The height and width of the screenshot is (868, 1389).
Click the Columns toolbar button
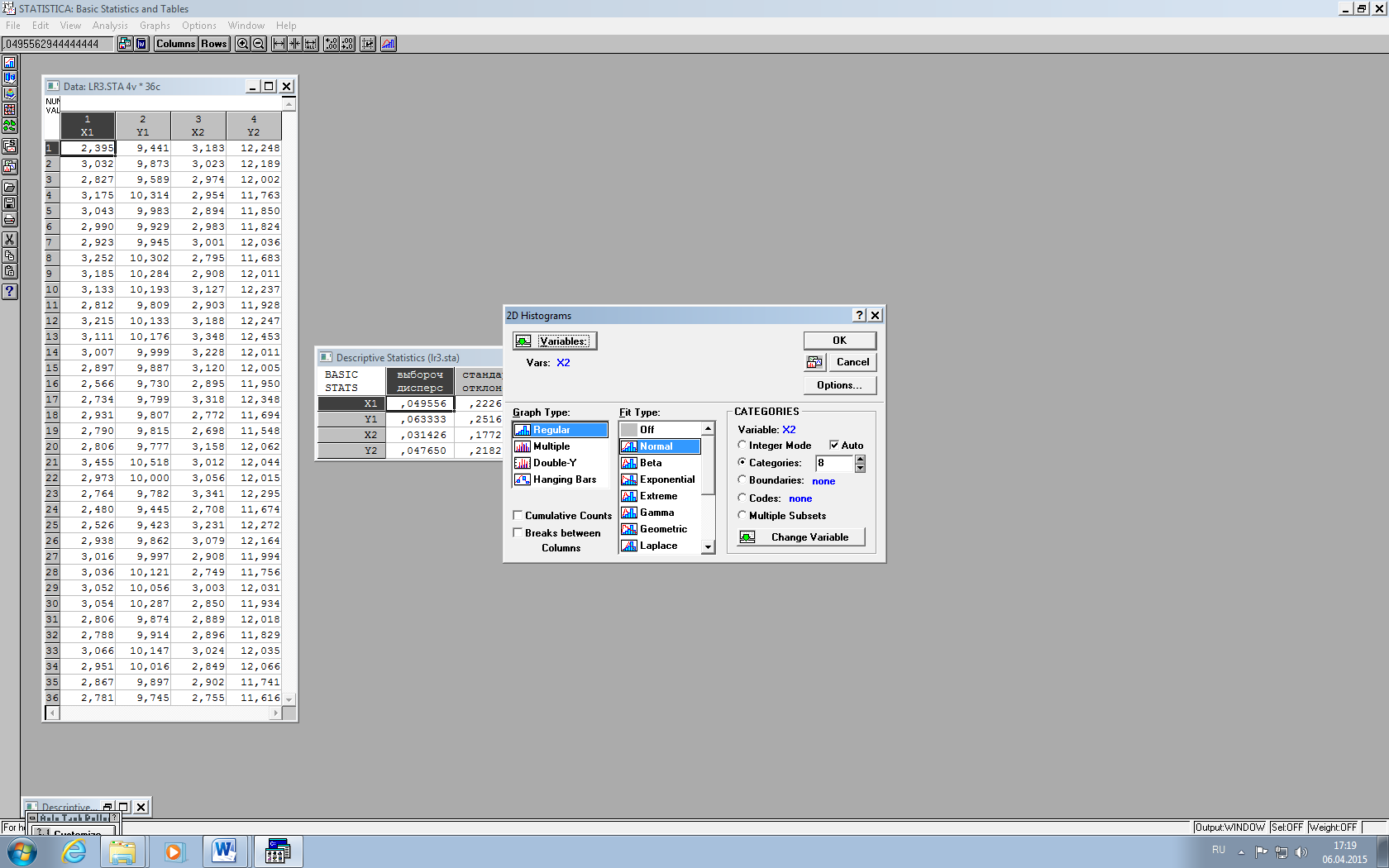click(x=176, y=44)
